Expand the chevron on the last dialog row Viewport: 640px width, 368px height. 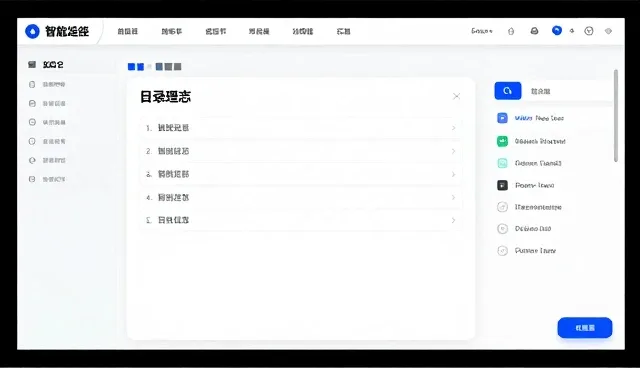(453, 220)
